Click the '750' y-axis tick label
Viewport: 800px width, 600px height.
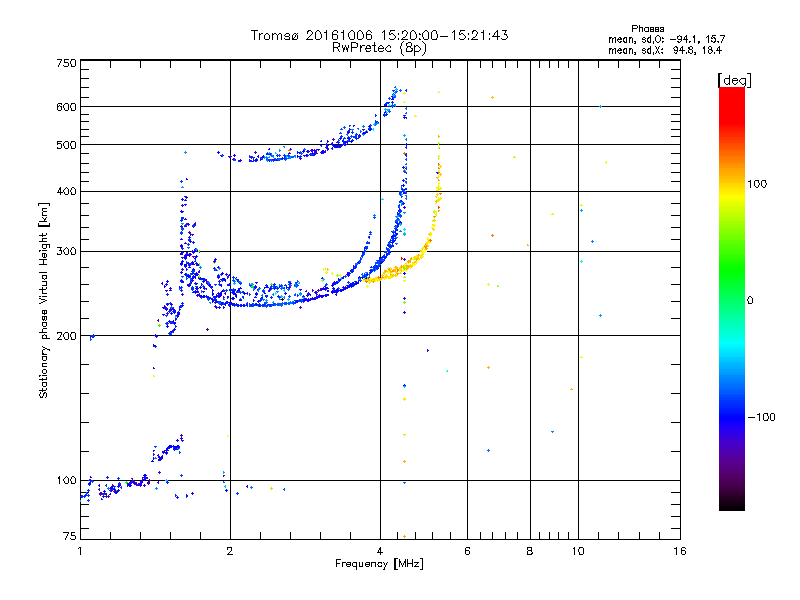(x=66, y=63)
